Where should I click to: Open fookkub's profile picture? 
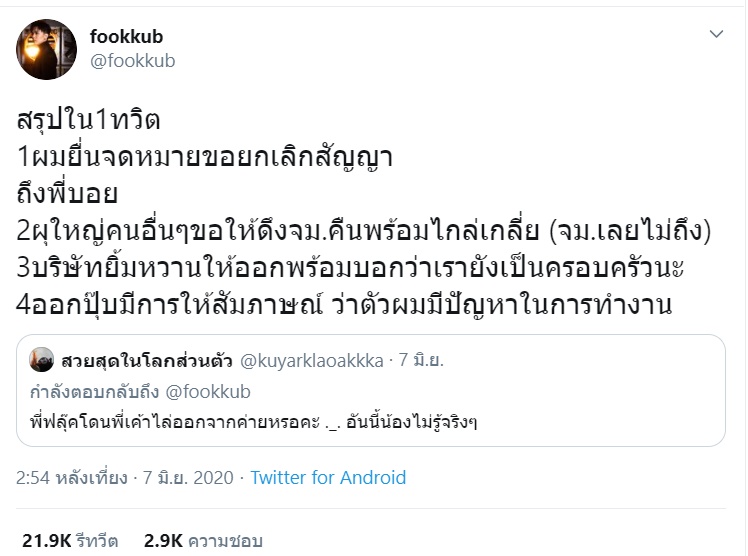coord(44,48)
